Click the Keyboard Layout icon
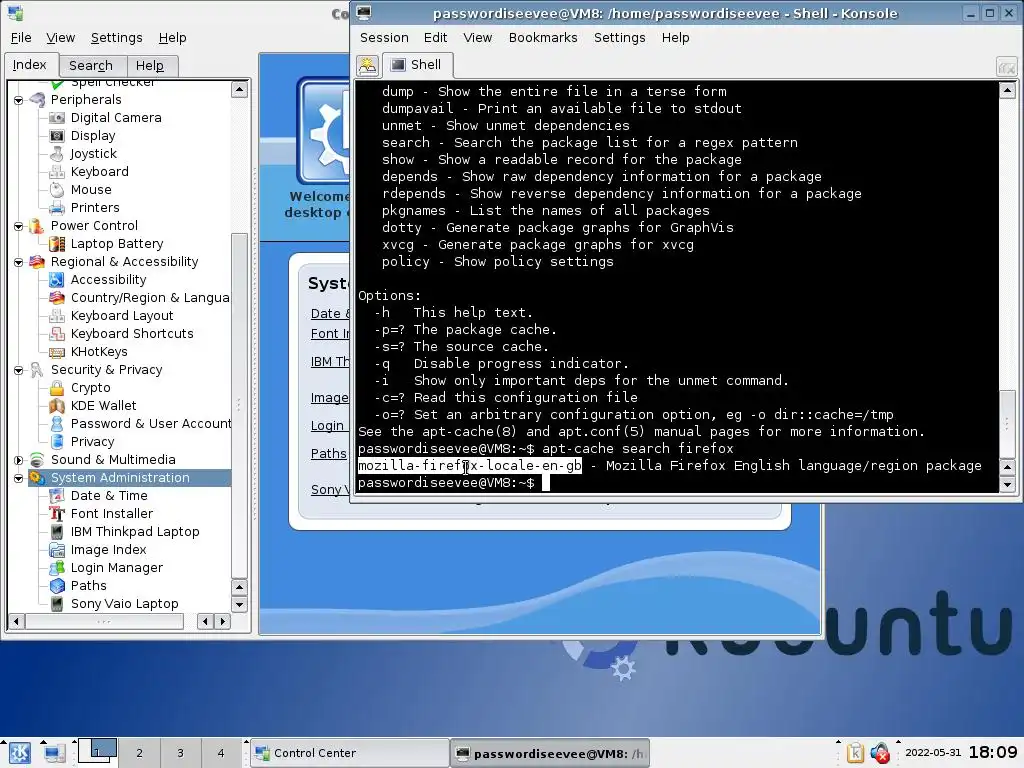The height and width of the screenshot is (768, 1024). (x=57, y=315)
